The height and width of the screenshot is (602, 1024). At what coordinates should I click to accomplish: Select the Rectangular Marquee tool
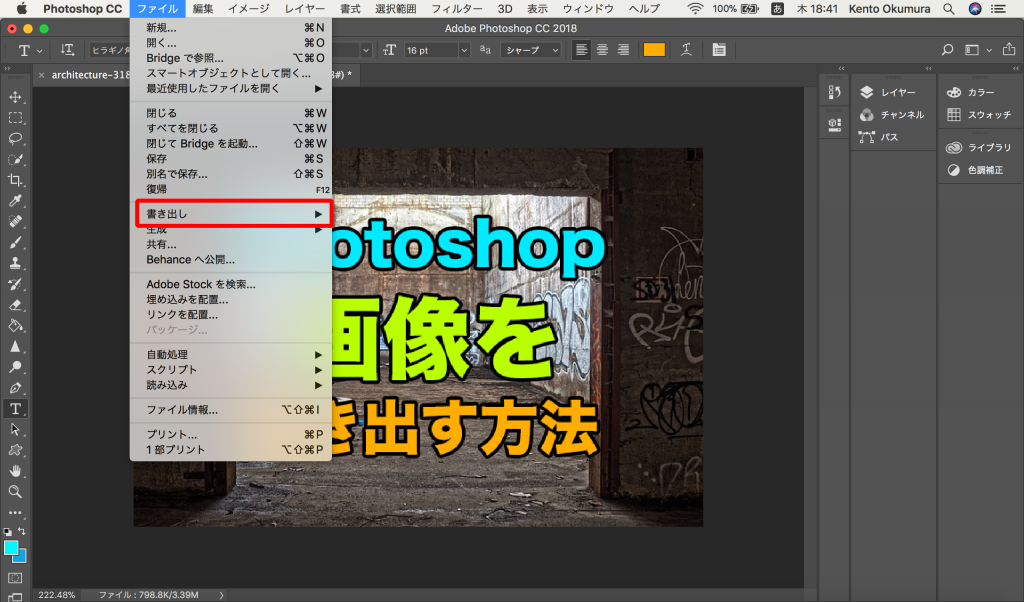[15, 118]
